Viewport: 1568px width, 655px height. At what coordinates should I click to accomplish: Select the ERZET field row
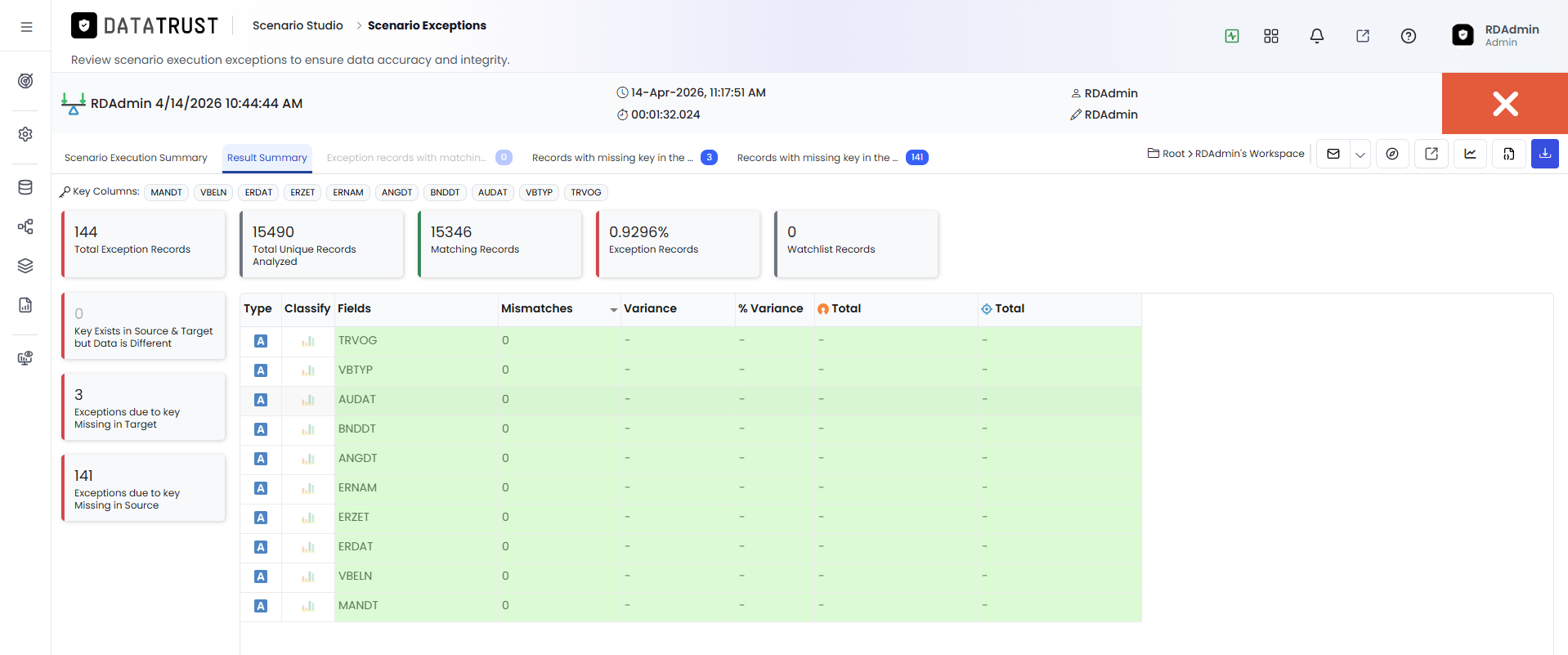(x=691, y=517)
